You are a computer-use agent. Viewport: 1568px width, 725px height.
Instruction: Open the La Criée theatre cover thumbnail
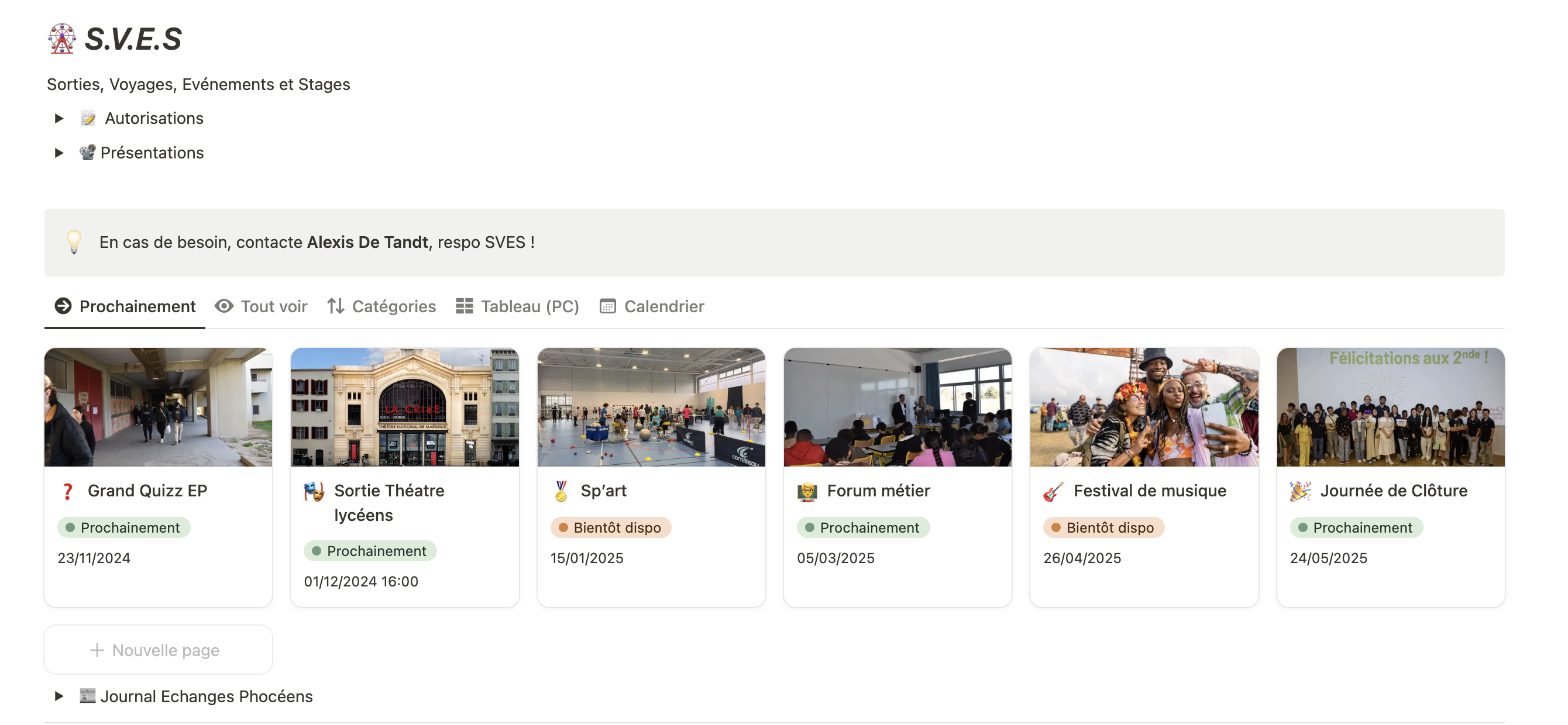pyautogui.click(x=405, y=407)
